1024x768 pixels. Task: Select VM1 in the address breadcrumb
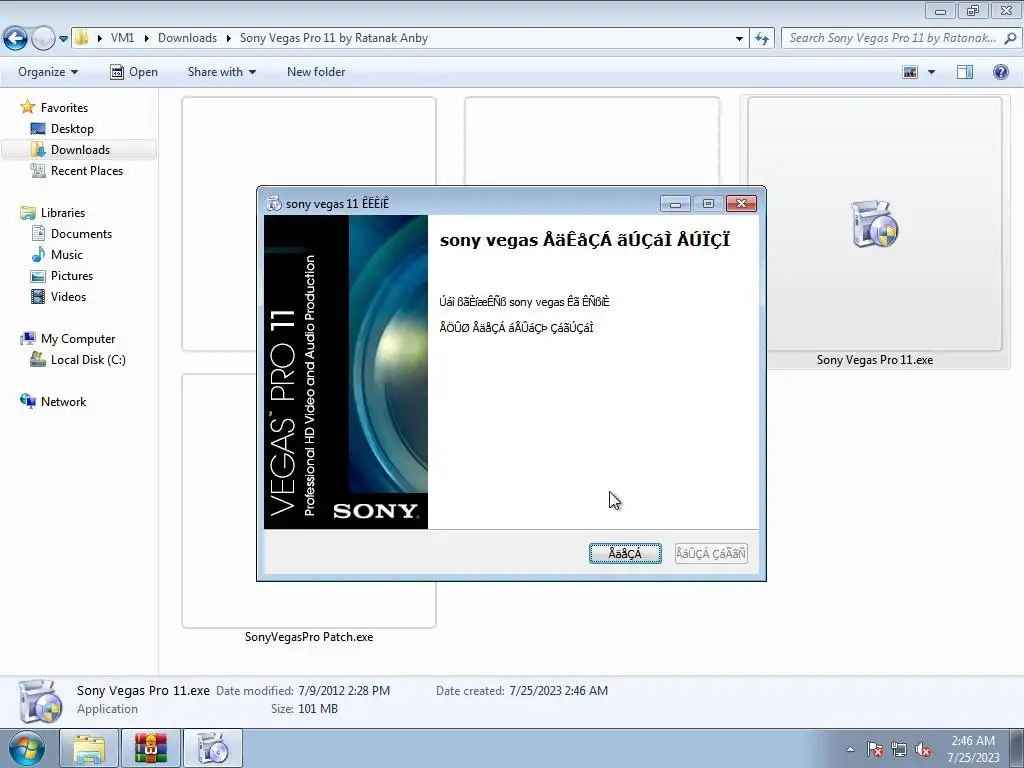pos(122,38)
